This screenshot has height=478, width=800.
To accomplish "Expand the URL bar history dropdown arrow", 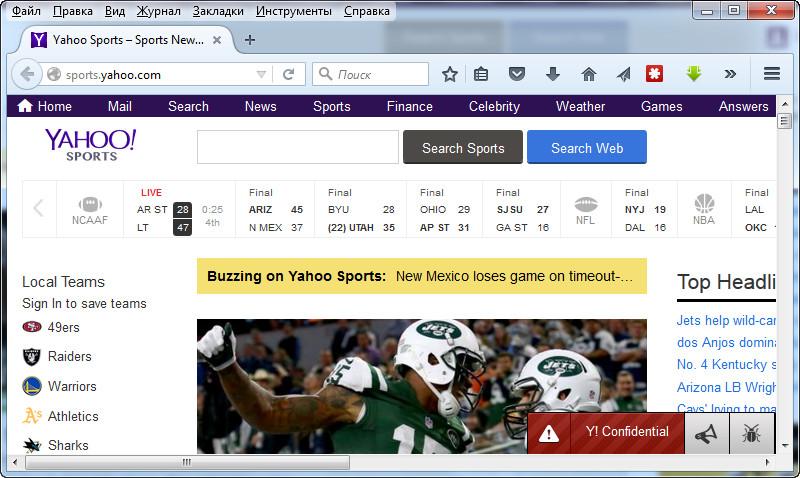I will click(261, 74).
